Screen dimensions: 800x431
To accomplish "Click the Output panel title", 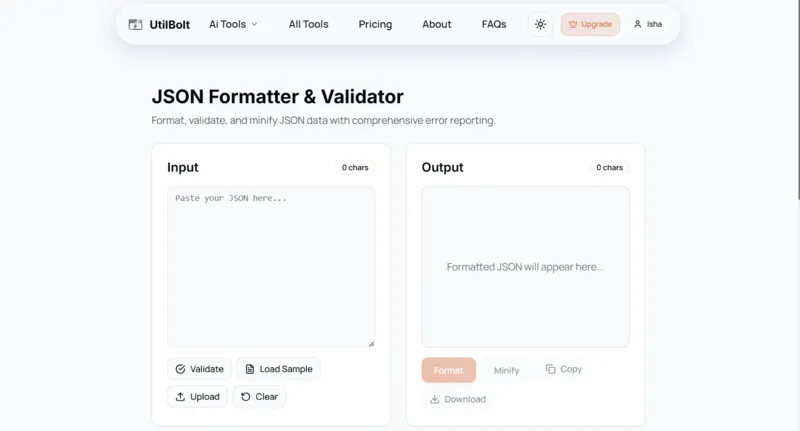I will pos(442,167).
